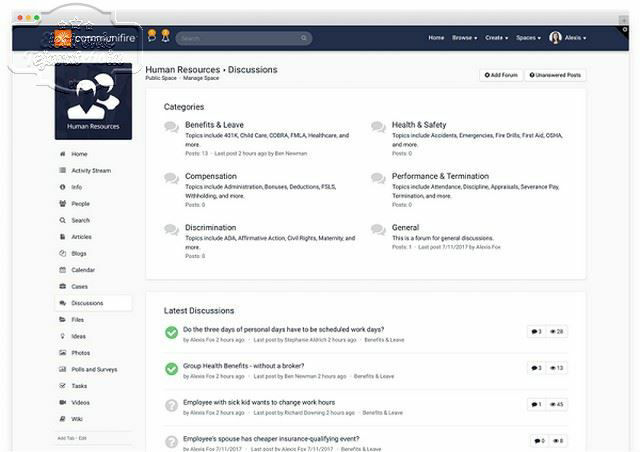
Task: Expand the Create dropdown menu
Action: (496, 38)
